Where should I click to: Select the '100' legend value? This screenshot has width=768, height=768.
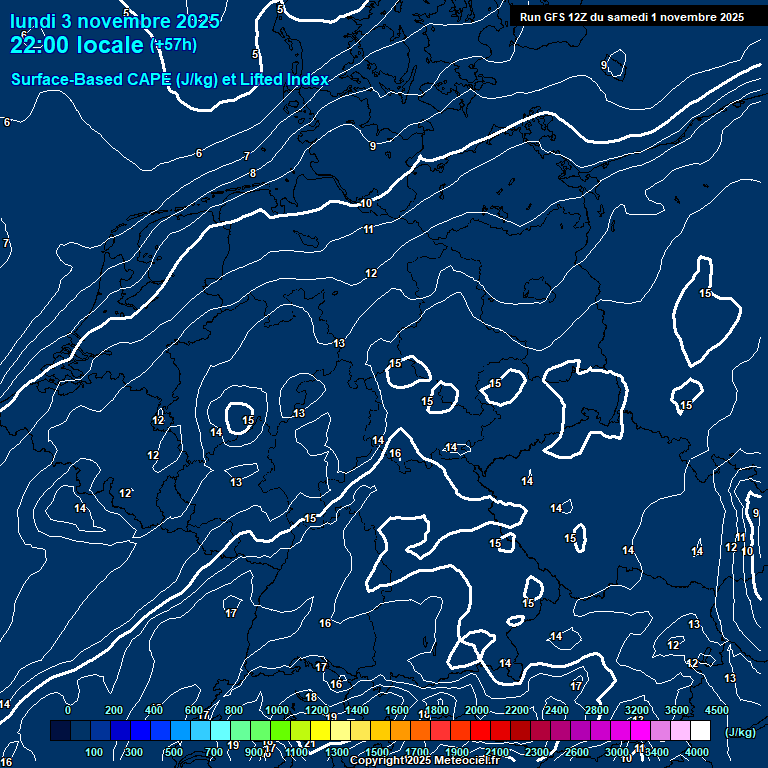(x=94, y=752)
